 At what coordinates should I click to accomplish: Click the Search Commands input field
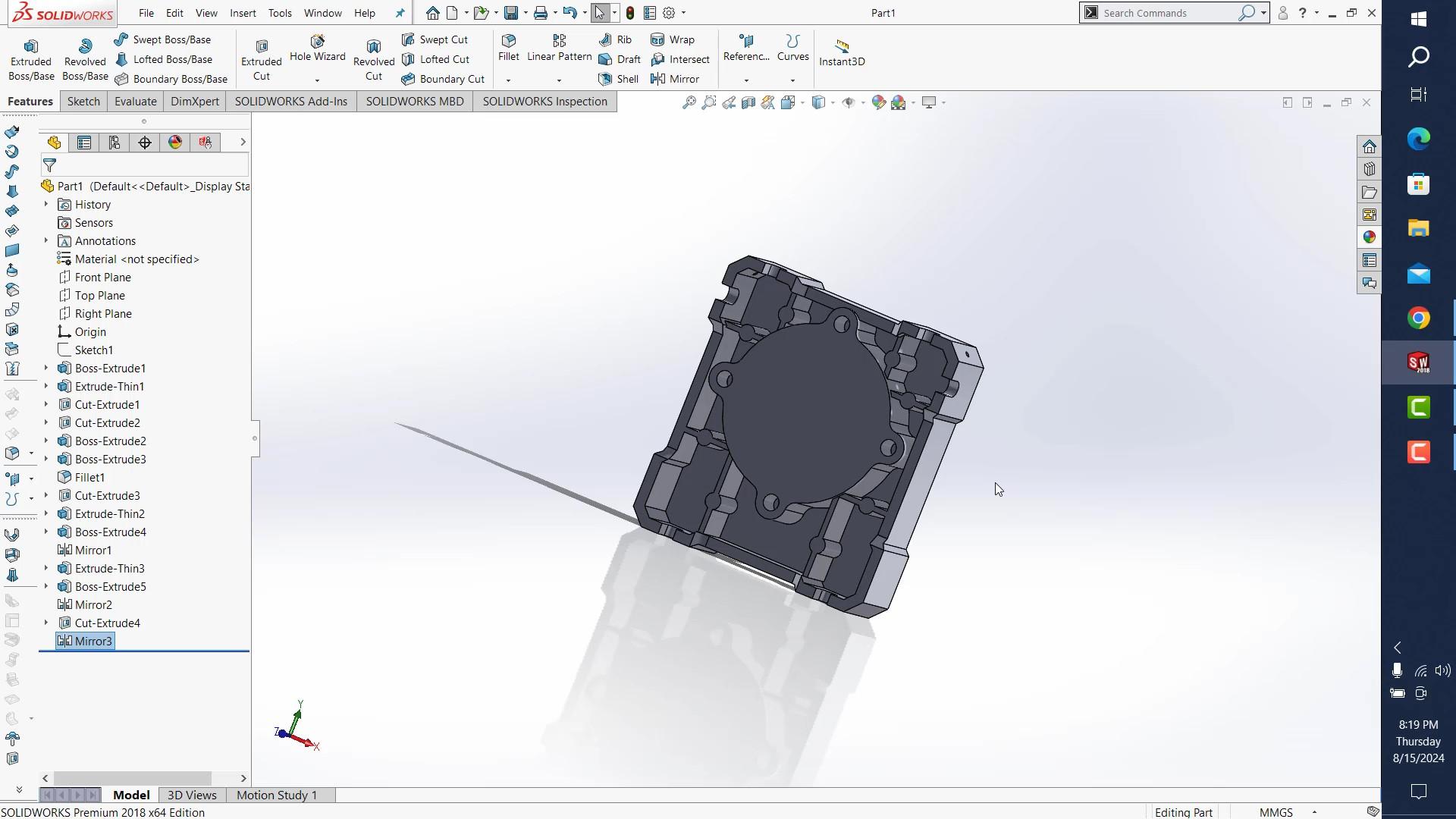click(1166, 13)
